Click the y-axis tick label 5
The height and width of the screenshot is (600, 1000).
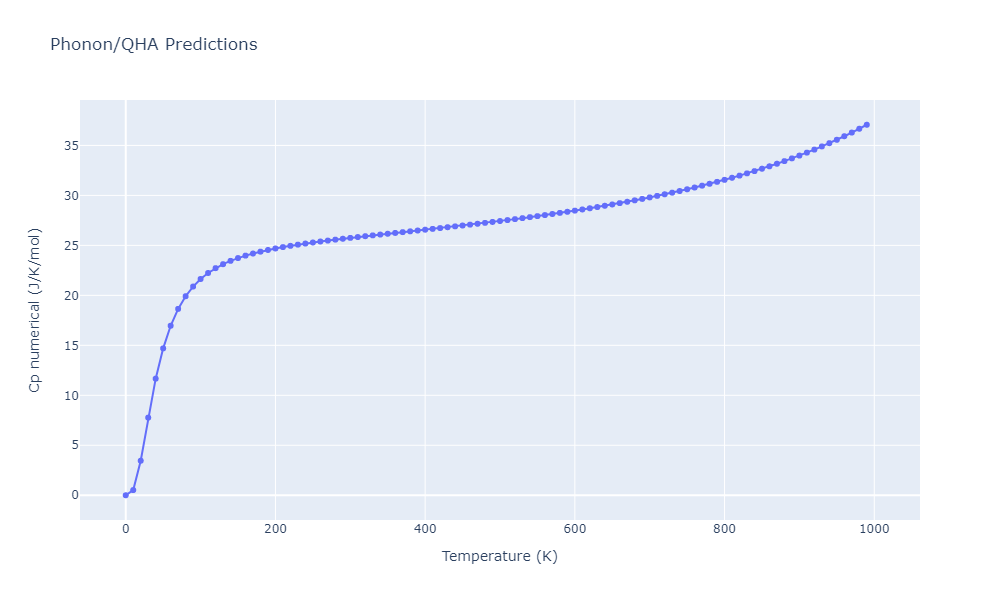click(75, 445)
